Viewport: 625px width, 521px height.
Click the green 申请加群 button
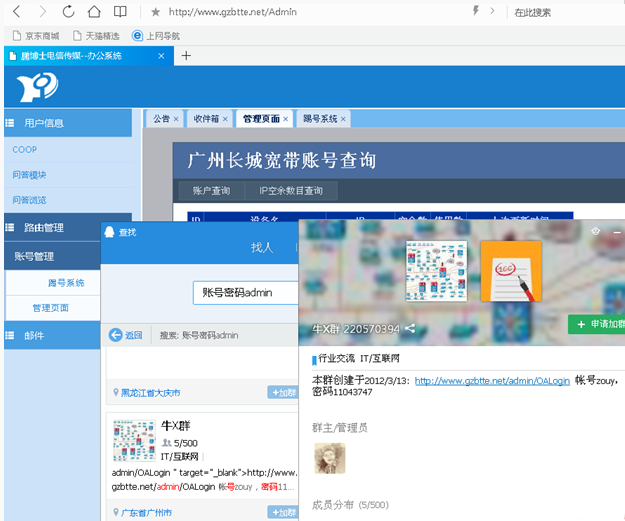pyautogui.click(x=597, y=325)
